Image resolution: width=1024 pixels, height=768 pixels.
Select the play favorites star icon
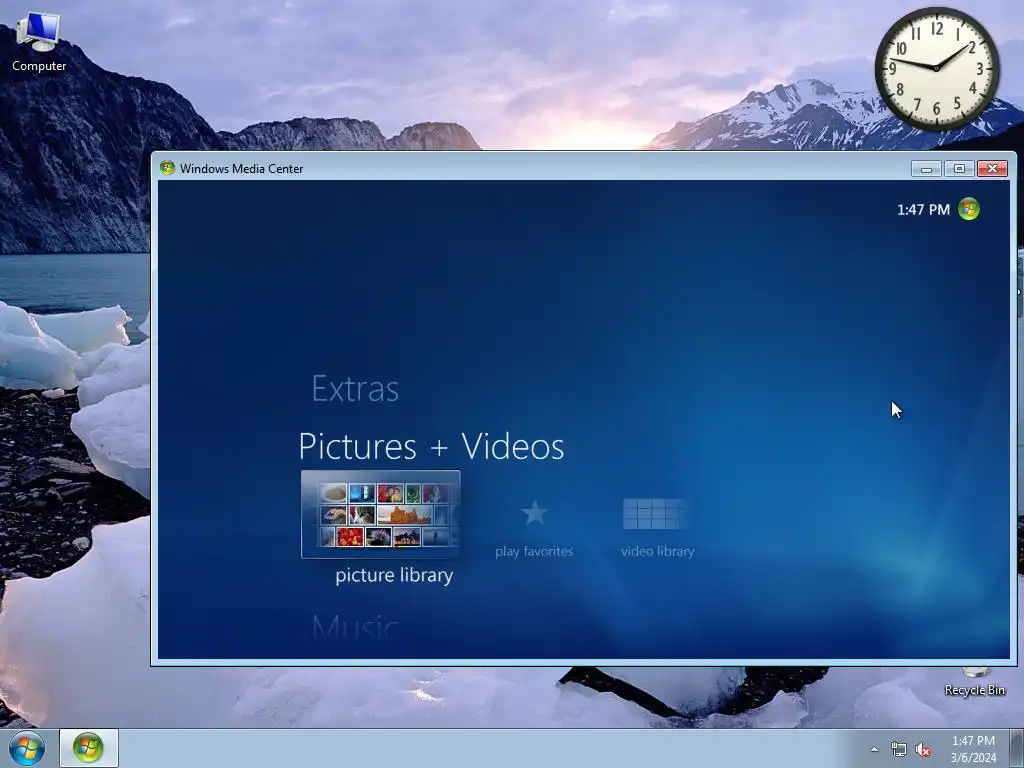point(534,513)
